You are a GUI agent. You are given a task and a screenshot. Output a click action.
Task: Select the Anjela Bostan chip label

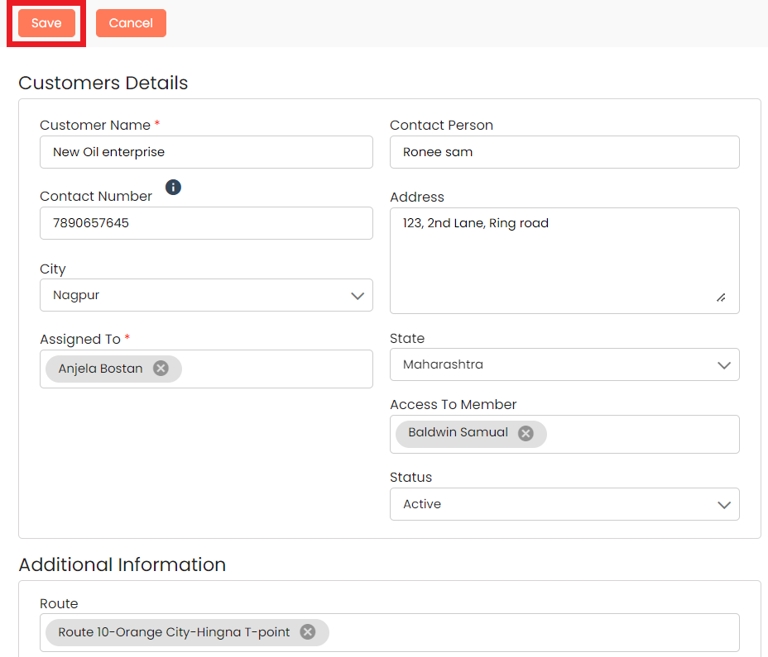coord(100,369)
